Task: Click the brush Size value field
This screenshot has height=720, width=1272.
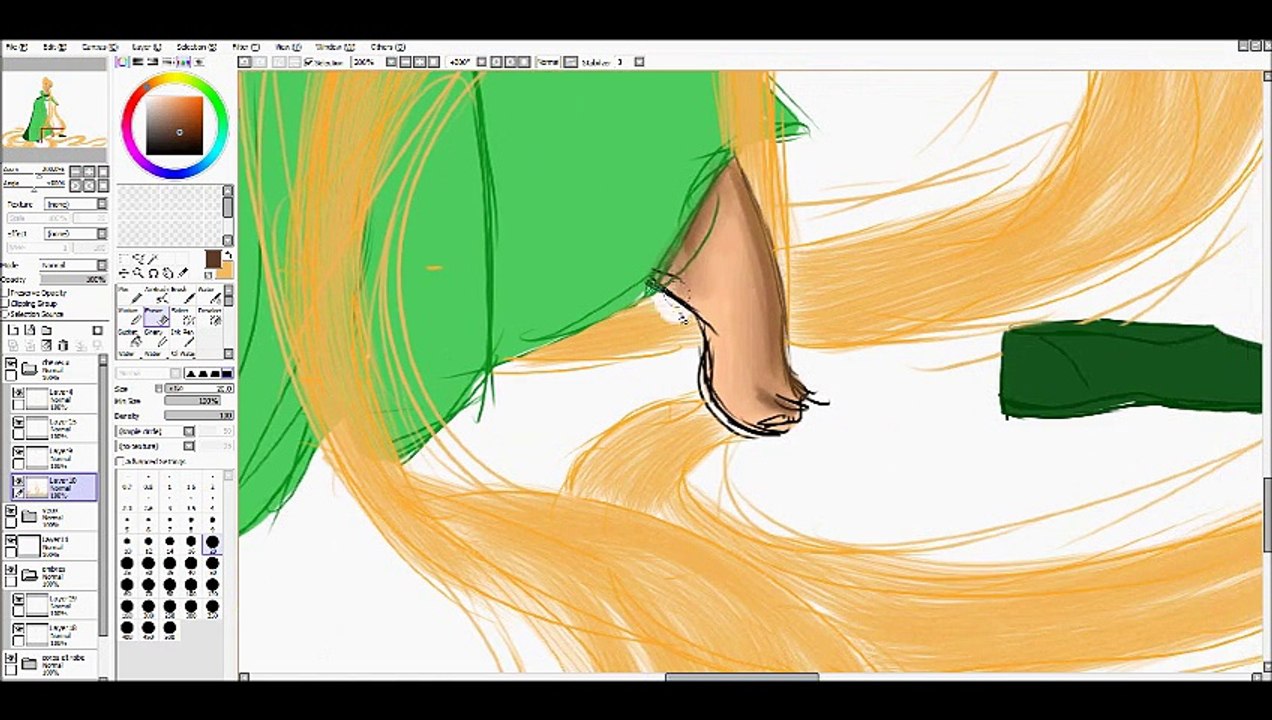Action: [x=198, y=388]
